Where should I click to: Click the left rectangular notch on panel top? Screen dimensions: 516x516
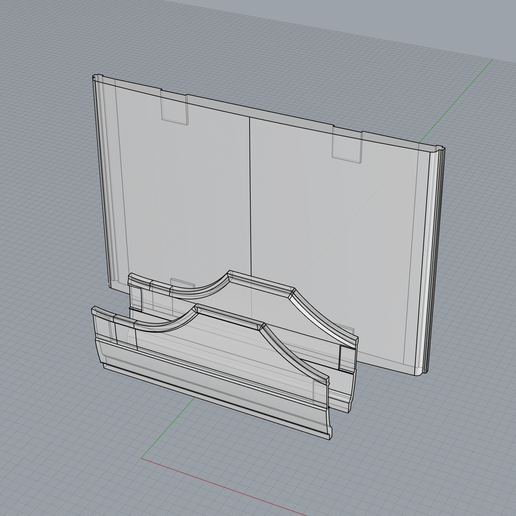[x=174, y=106]
